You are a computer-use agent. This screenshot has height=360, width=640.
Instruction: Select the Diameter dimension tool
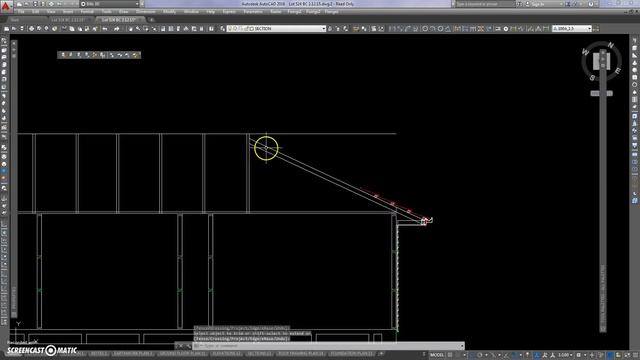coord(440,29)
